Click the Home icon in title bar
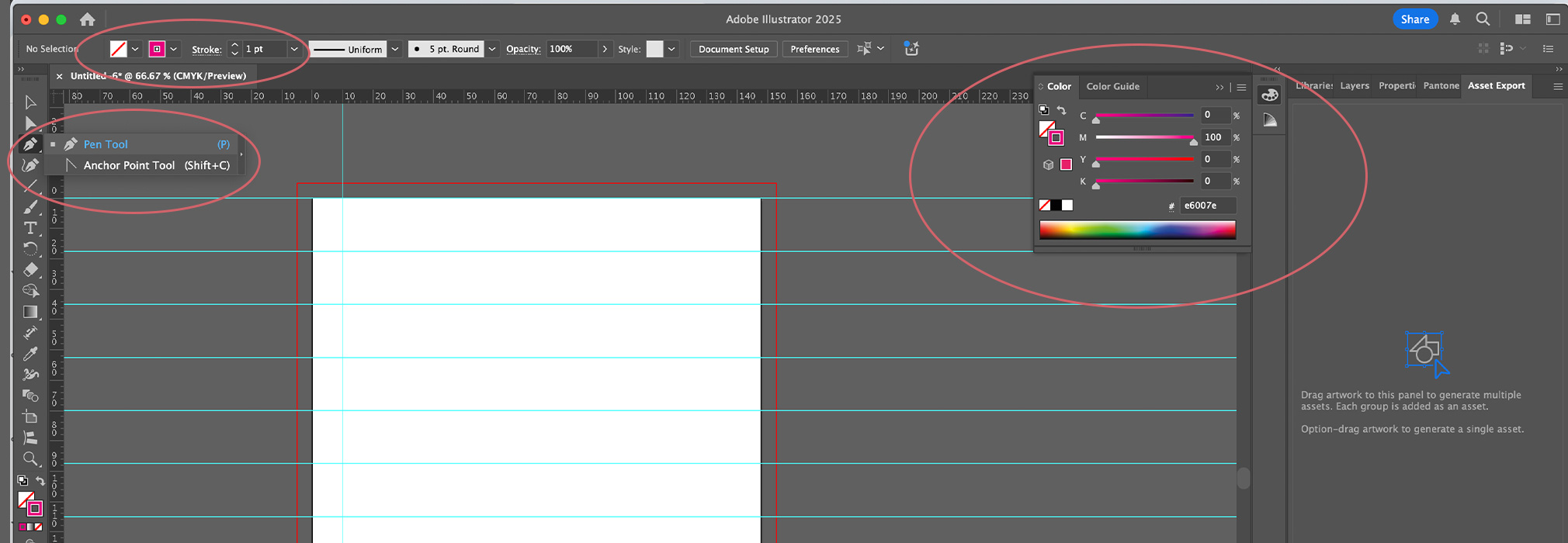The image size is (1568, 543). click(x=88, y=19)
